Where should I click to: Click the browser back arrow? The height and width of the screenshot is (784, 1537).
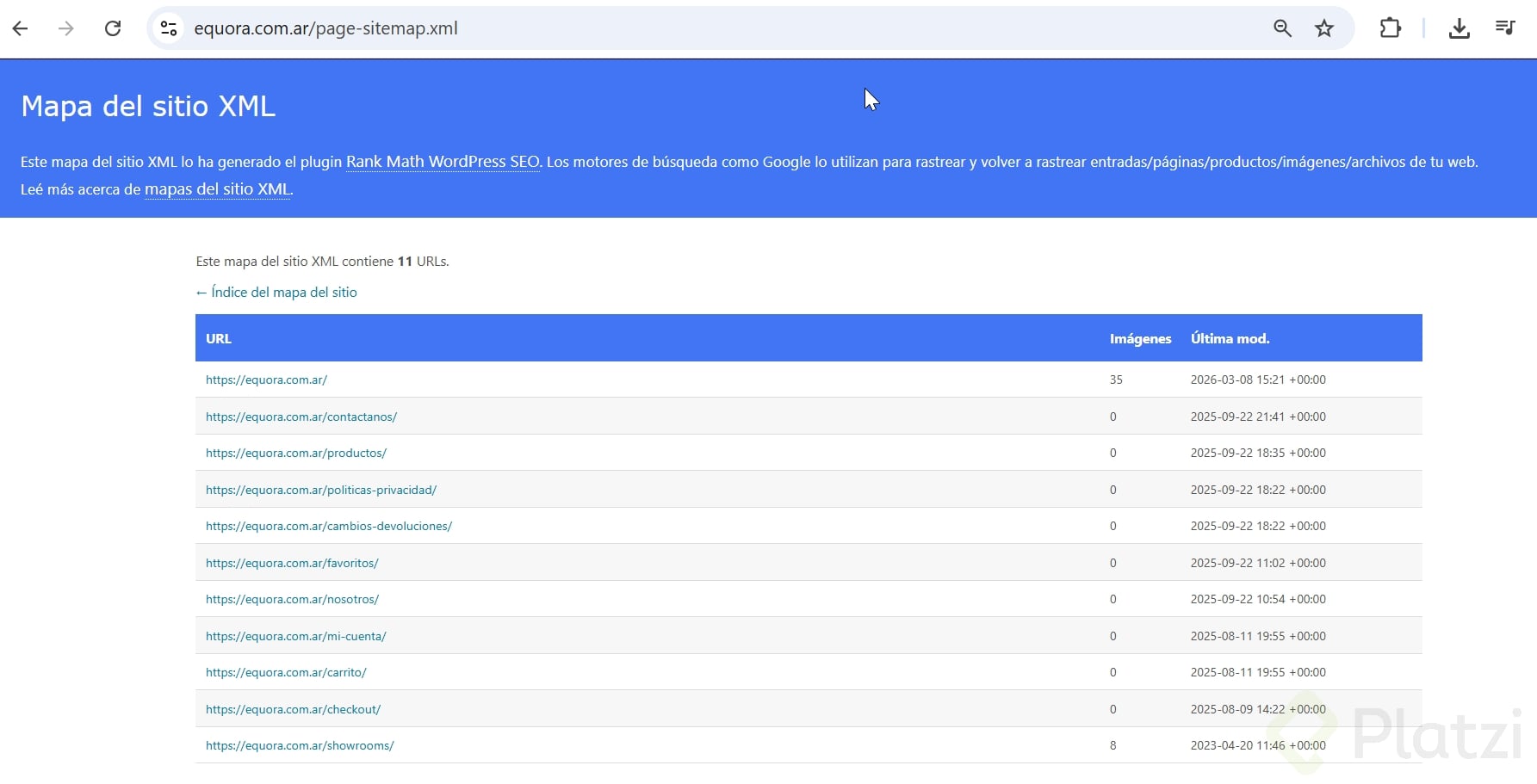[x=21, y=28]
